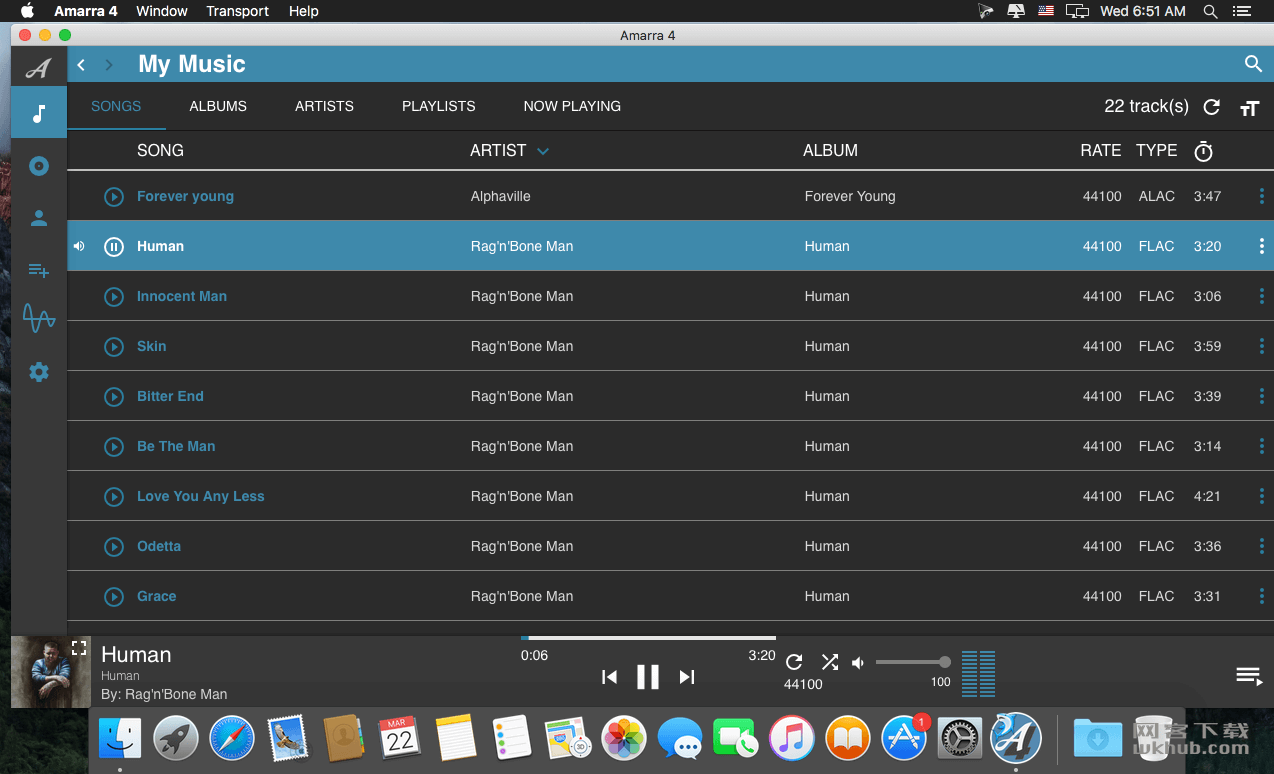Play the song Be The Man
This screenshot has height=774, width=1274.
coord(114,447)
